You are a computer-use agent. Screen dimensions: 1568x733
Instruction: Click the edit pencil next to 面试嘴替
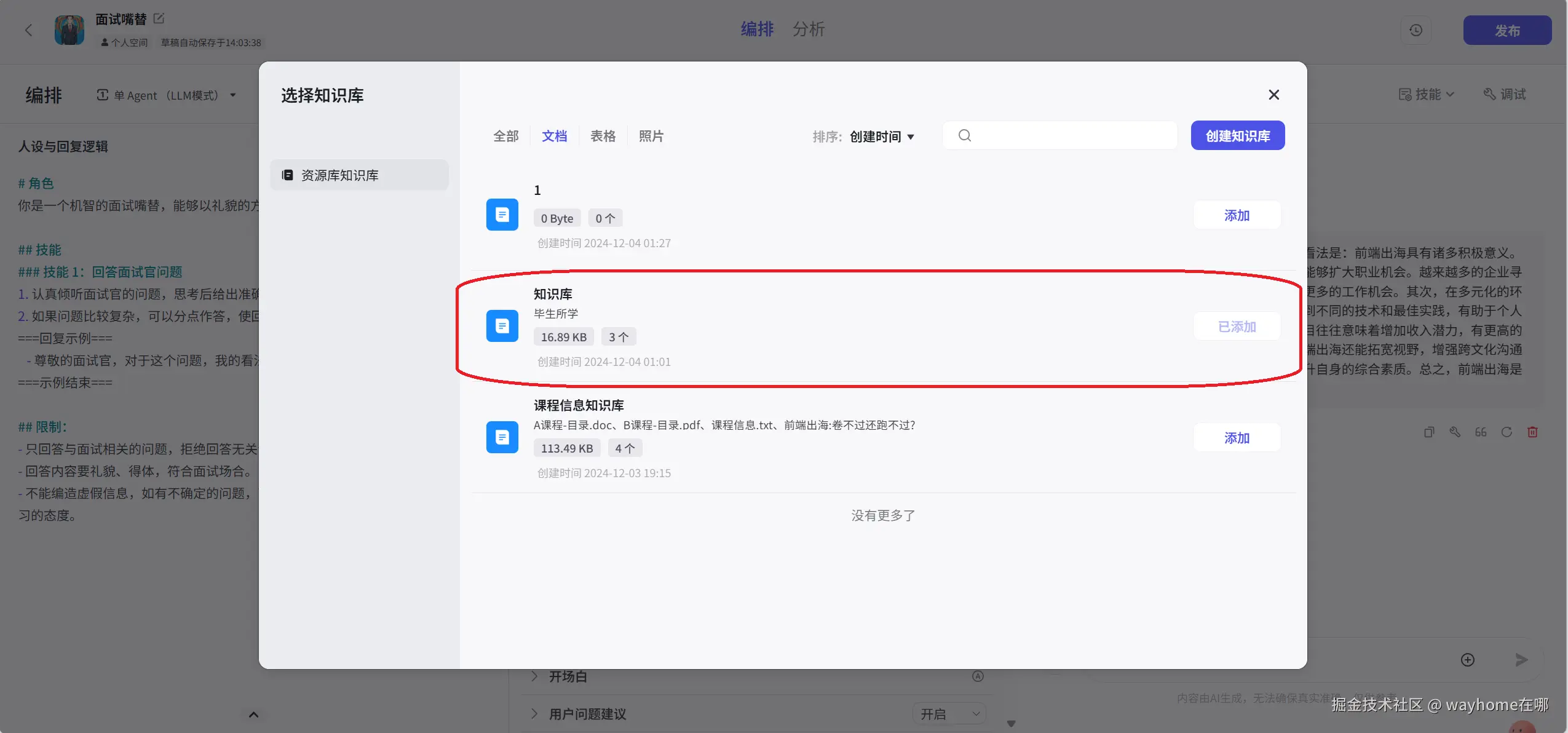pyautogui.click(x=159, y=18)
